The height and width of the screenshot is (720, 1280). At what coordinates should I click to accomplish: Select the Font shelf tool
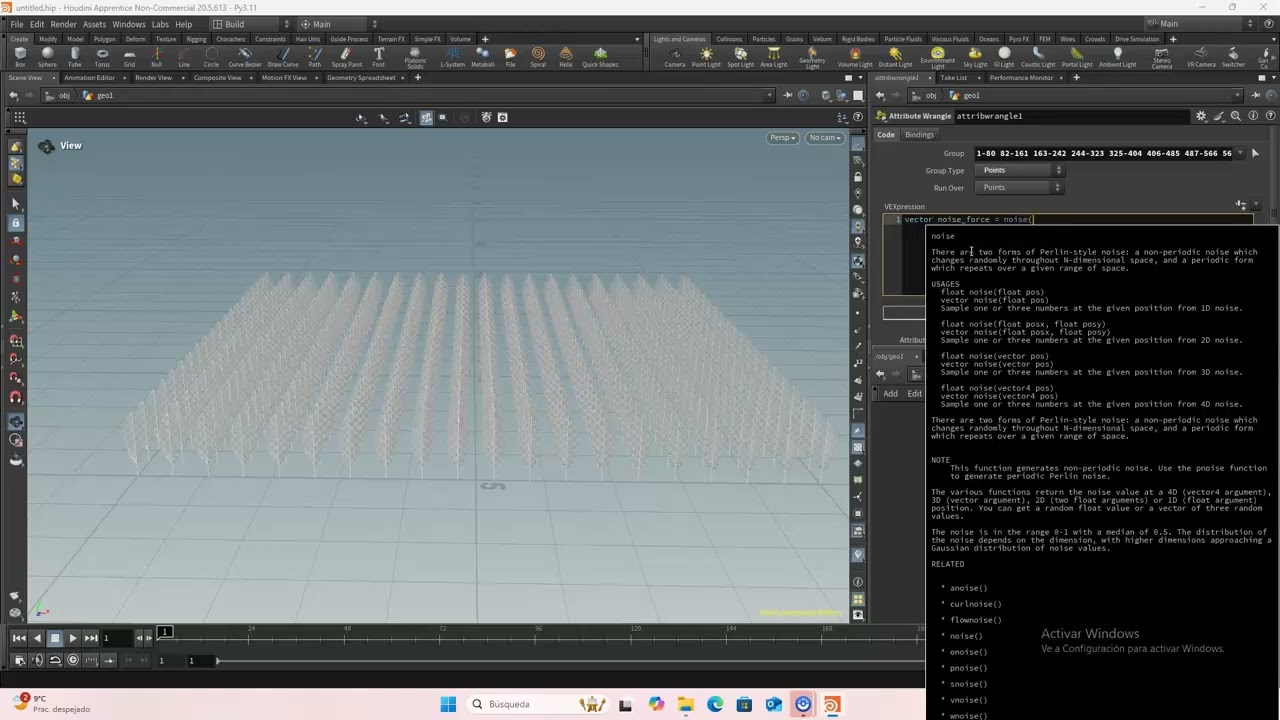coord(378,57)
